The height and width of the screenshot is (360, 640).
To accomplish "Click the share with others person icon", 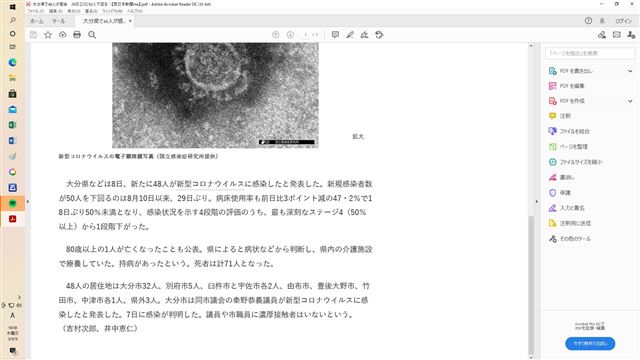I will (x=631, y=35).
